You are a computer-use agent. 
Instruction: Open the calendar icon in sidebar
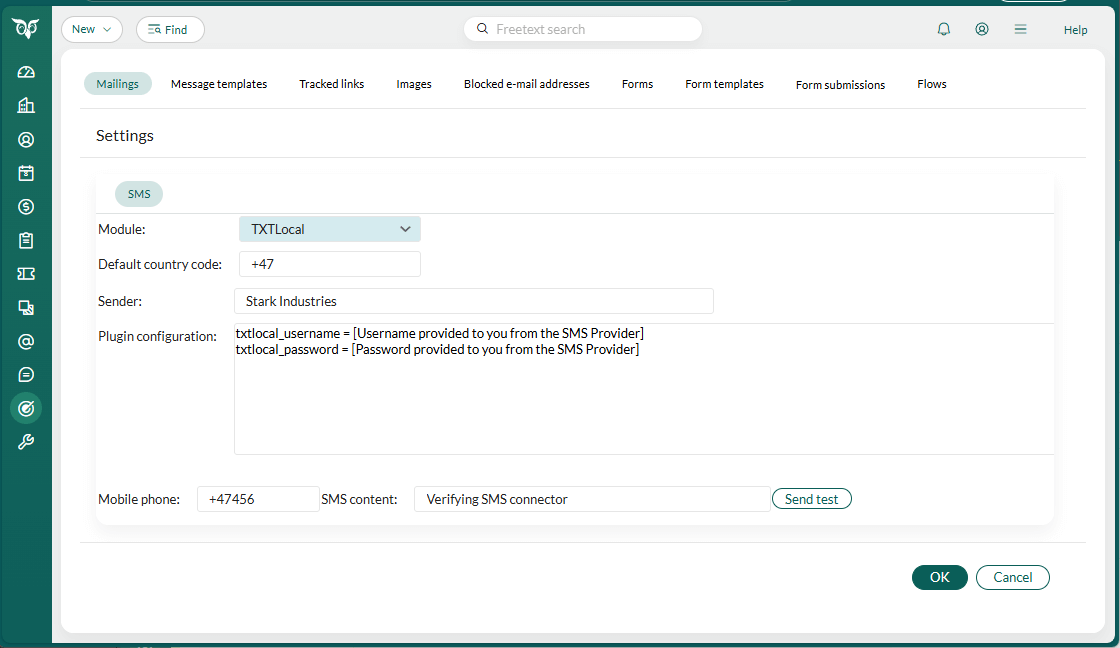pos(26,172)
